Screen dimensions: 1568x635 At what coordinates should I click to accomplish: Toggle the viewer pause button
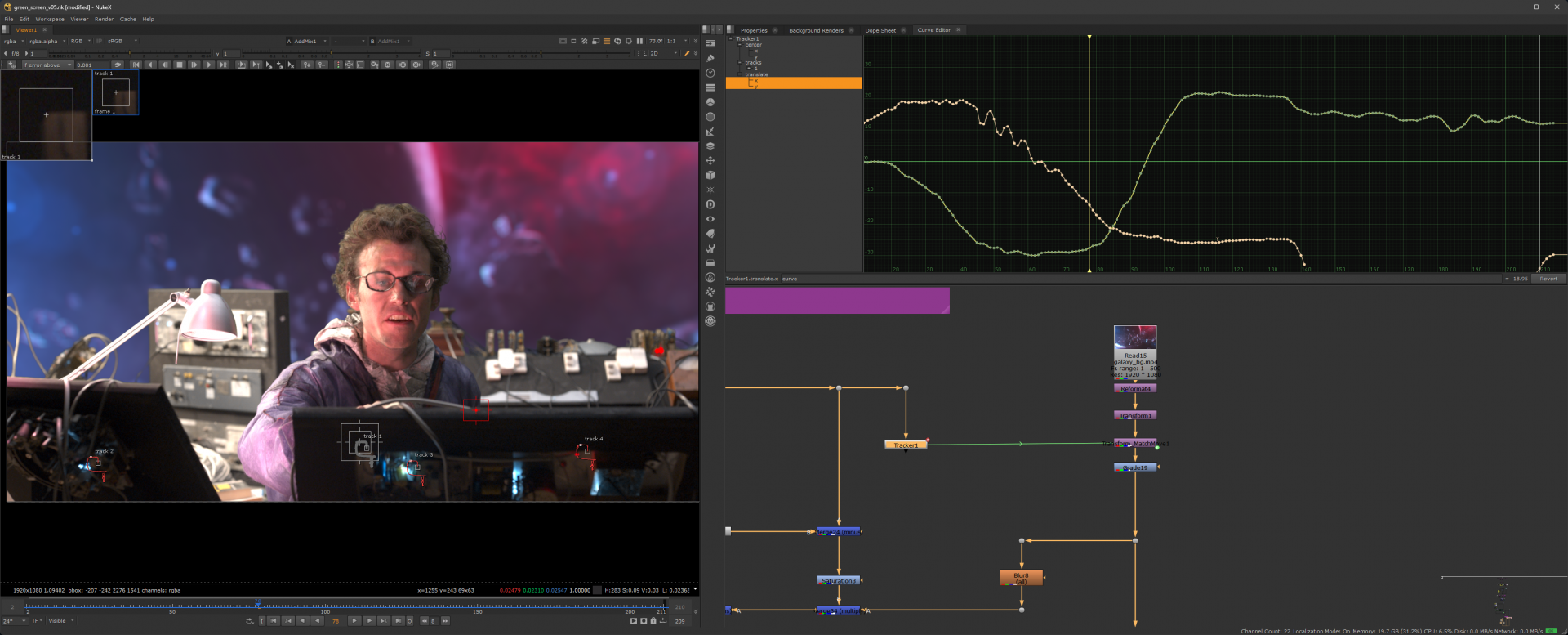pyautogui.click(x=639, y=41)
